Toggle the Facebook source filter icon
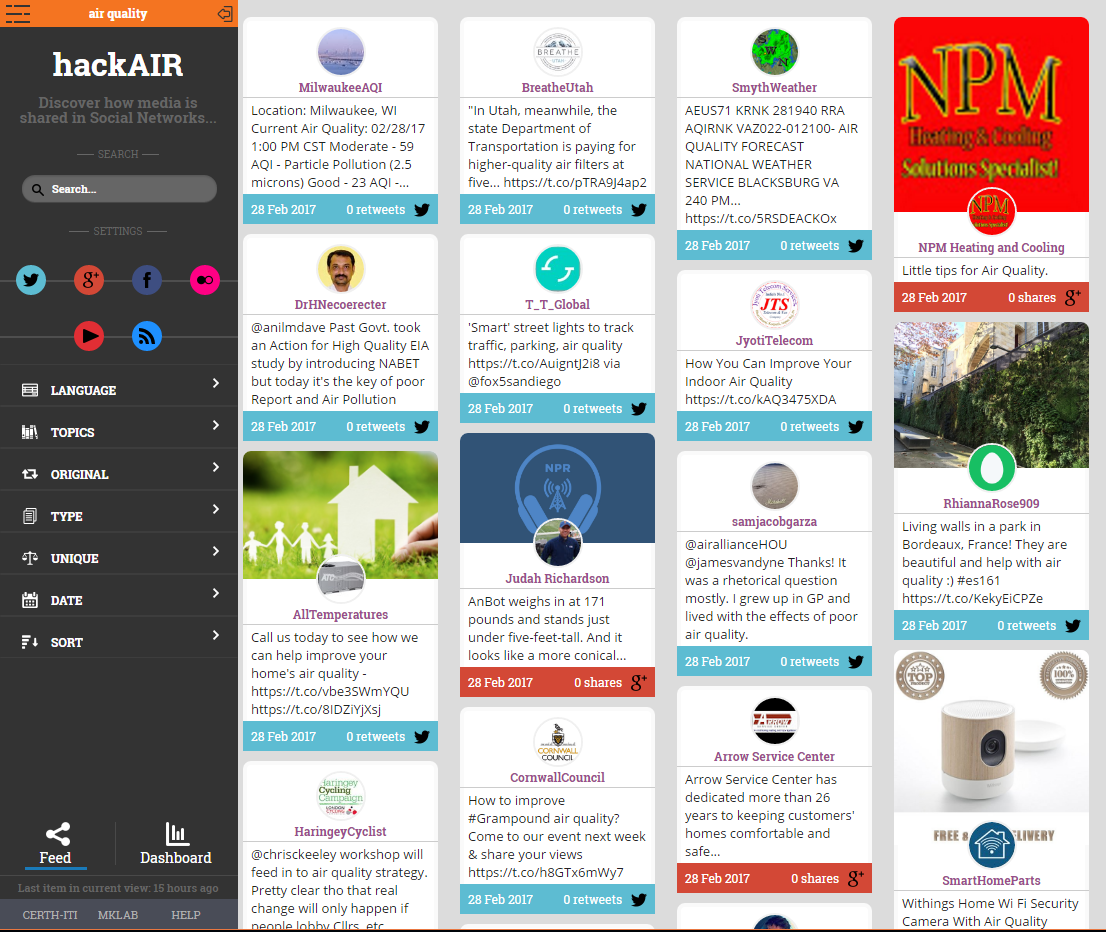Image resolution: width=1106 pixels, height=932 pixels. pos(147,280)
